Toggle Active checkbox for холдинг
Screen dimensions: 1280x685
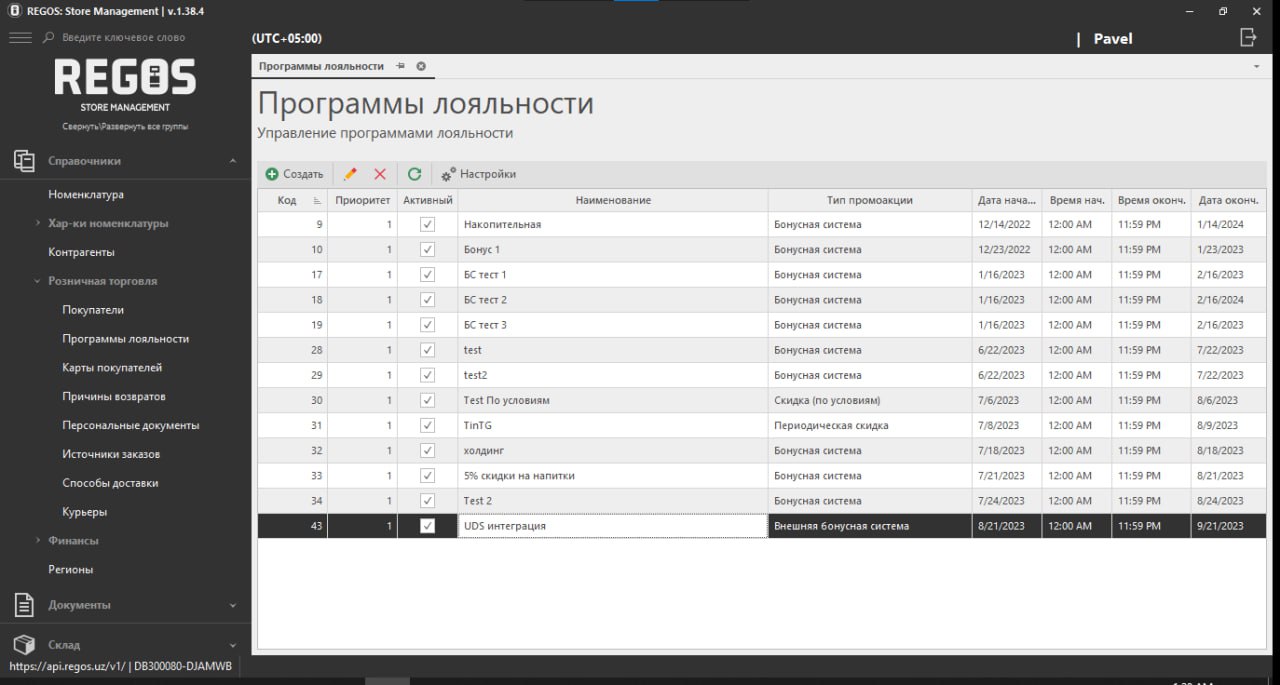pyautogui.click(x=428, y=450)
